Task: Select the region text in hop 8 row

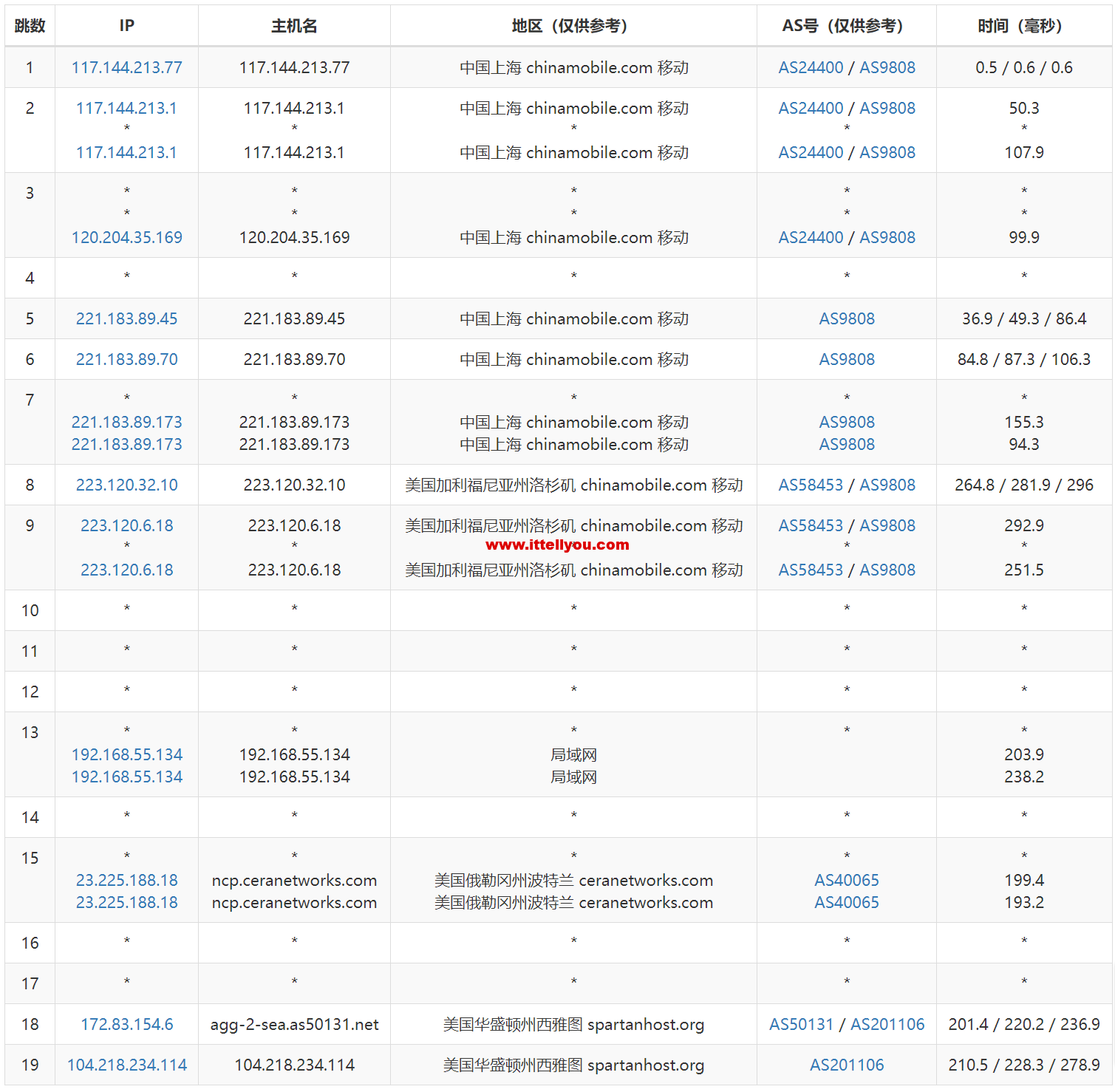Action: click(573, 485)
